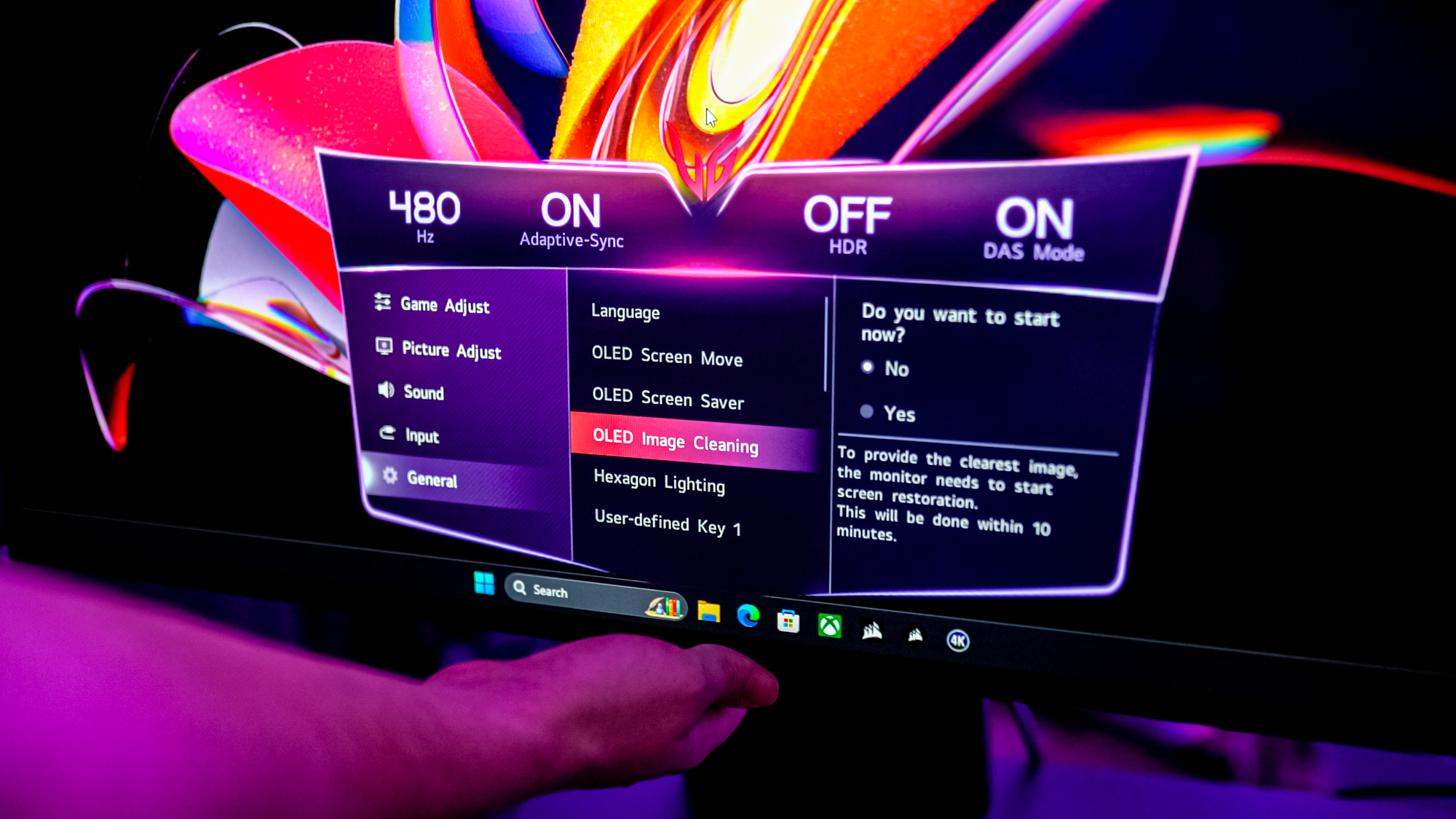
Task: Open OLED Screen Saver settings
Action: coord(668,400)
